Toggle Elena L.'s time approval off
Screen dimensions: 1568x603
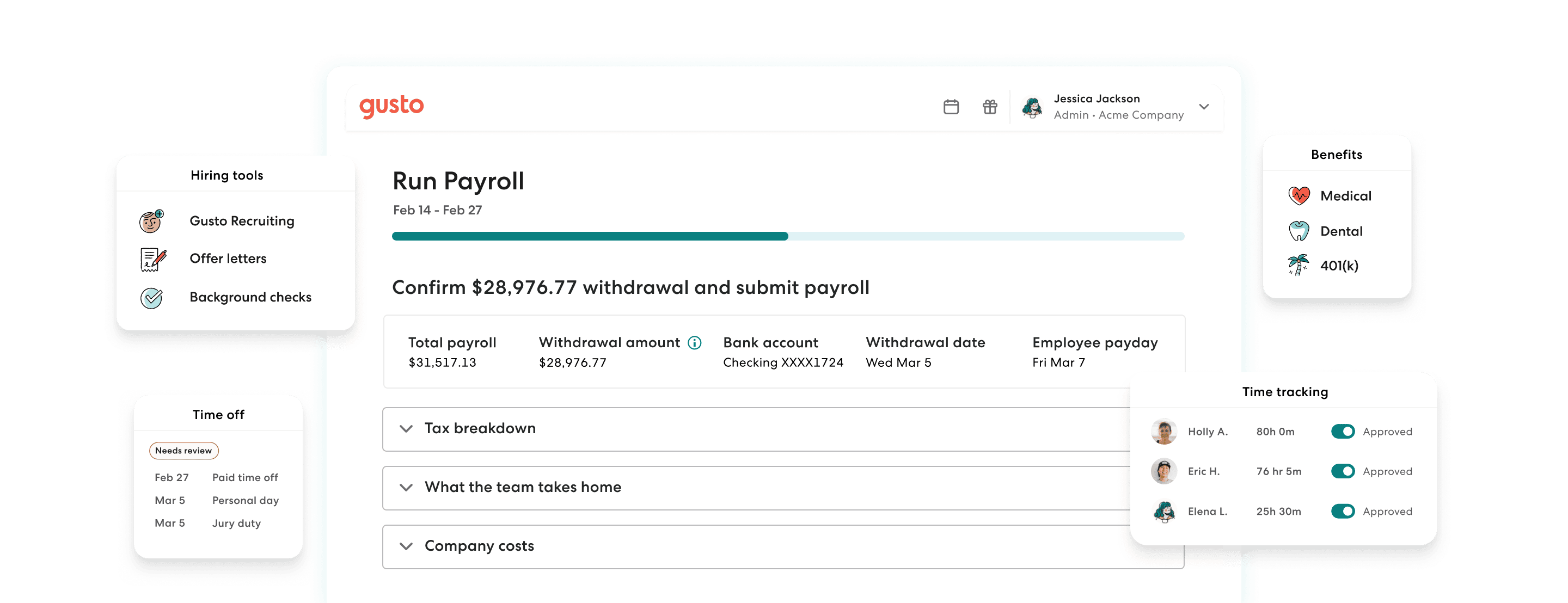pyautogui.click(x=1343, y=511)
